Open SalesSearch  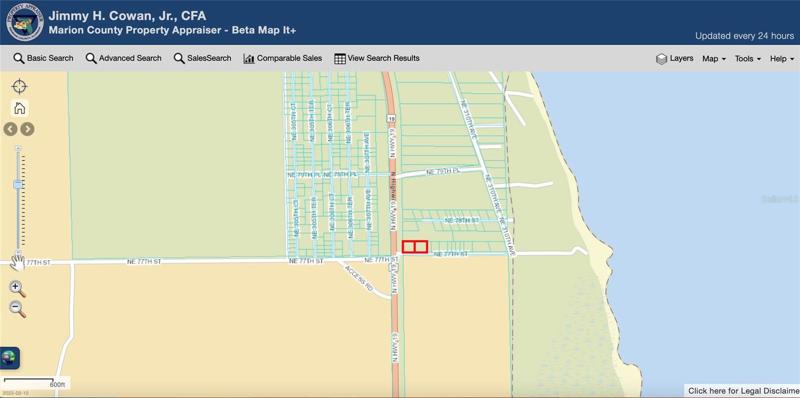coord(203,58)
